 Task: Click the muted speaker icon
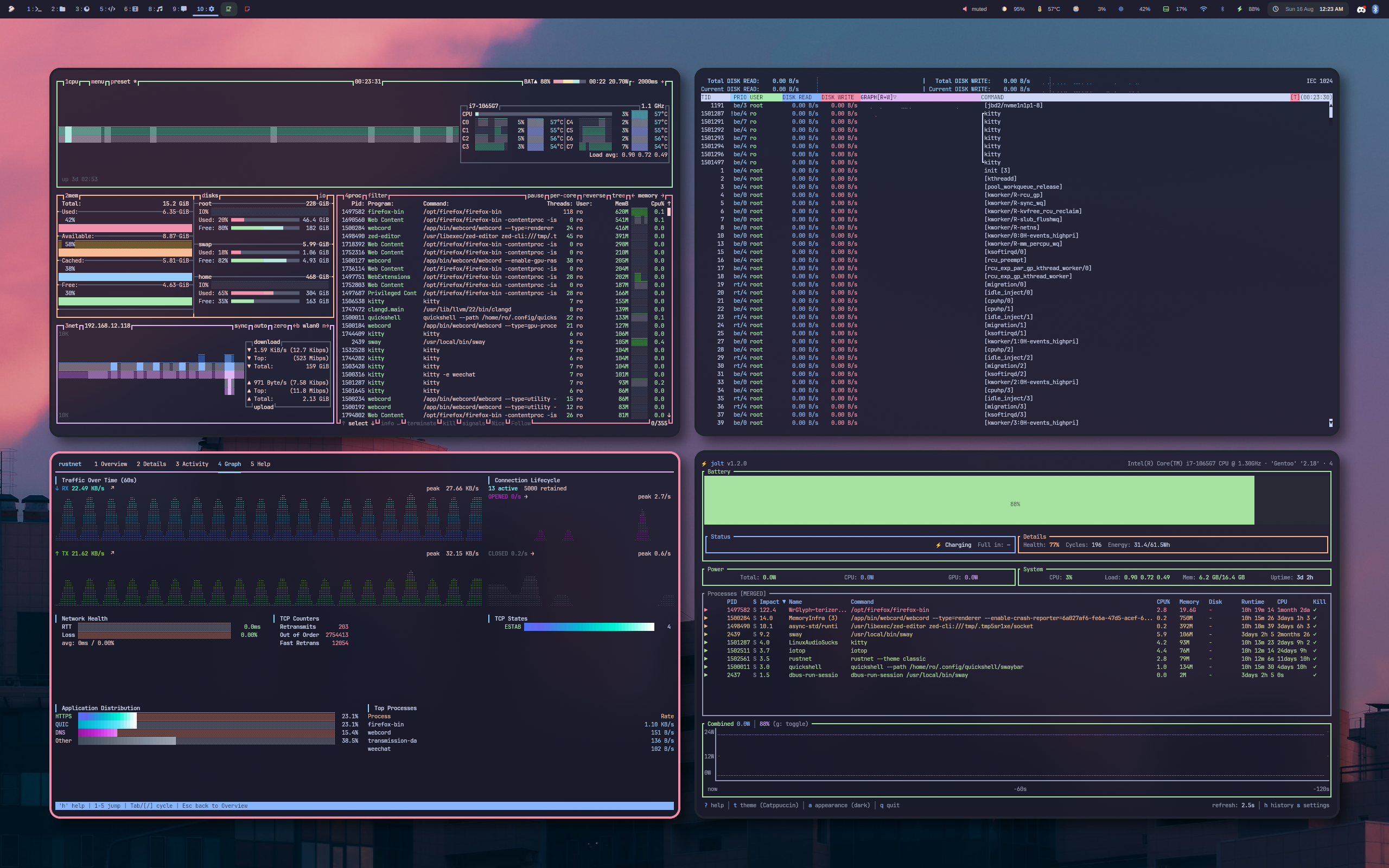click(965, 9)
